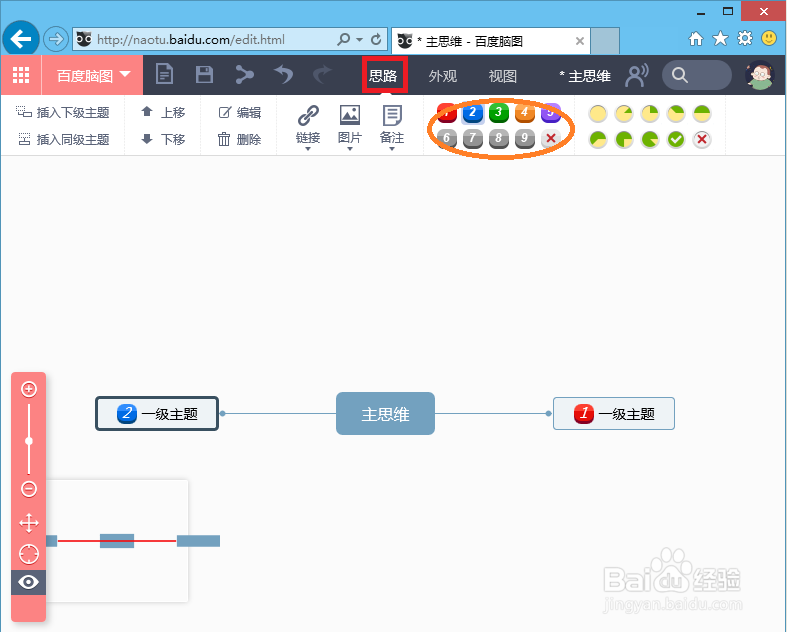The height and width of the screenshot is (632, 787).
Task: Click the navigator minimap thumbnail
Action: (x=117, y=541)
